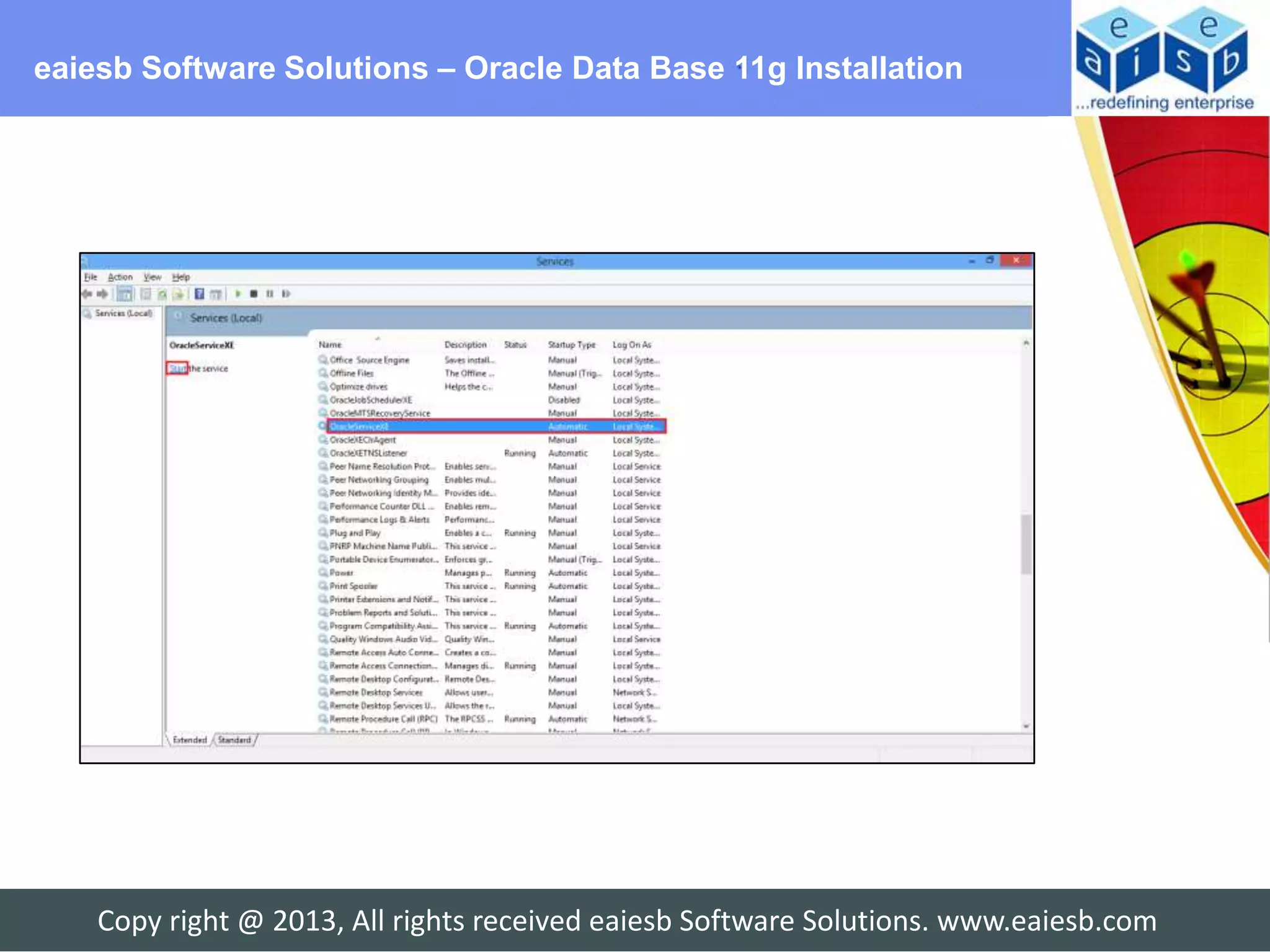This screenshot has height=952, width=1270.
Task: Click the Forward arrow in Services toolbar
Action: point(102,294)
